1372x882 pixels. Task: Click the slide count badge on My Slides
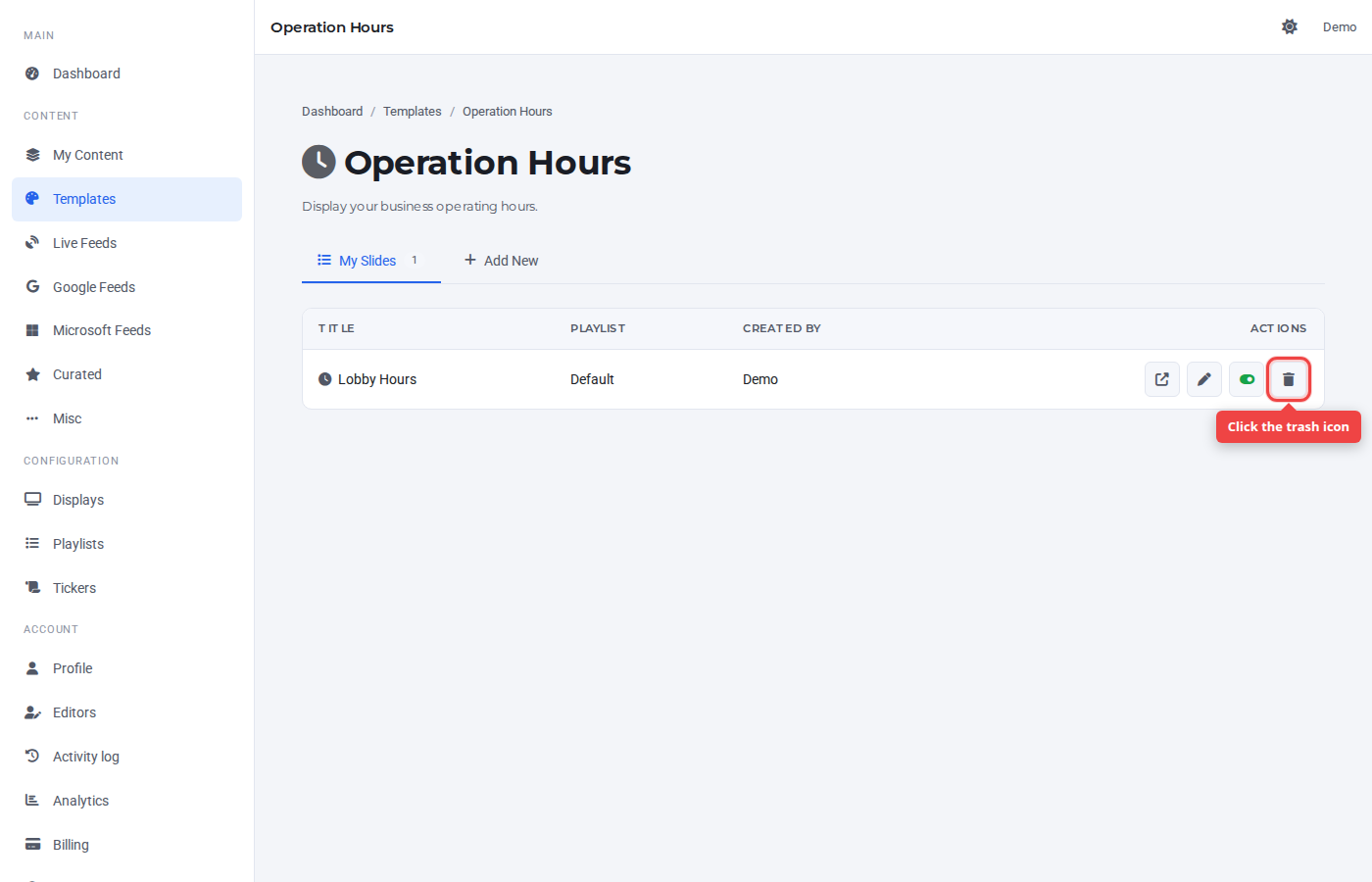click(415, 260)
